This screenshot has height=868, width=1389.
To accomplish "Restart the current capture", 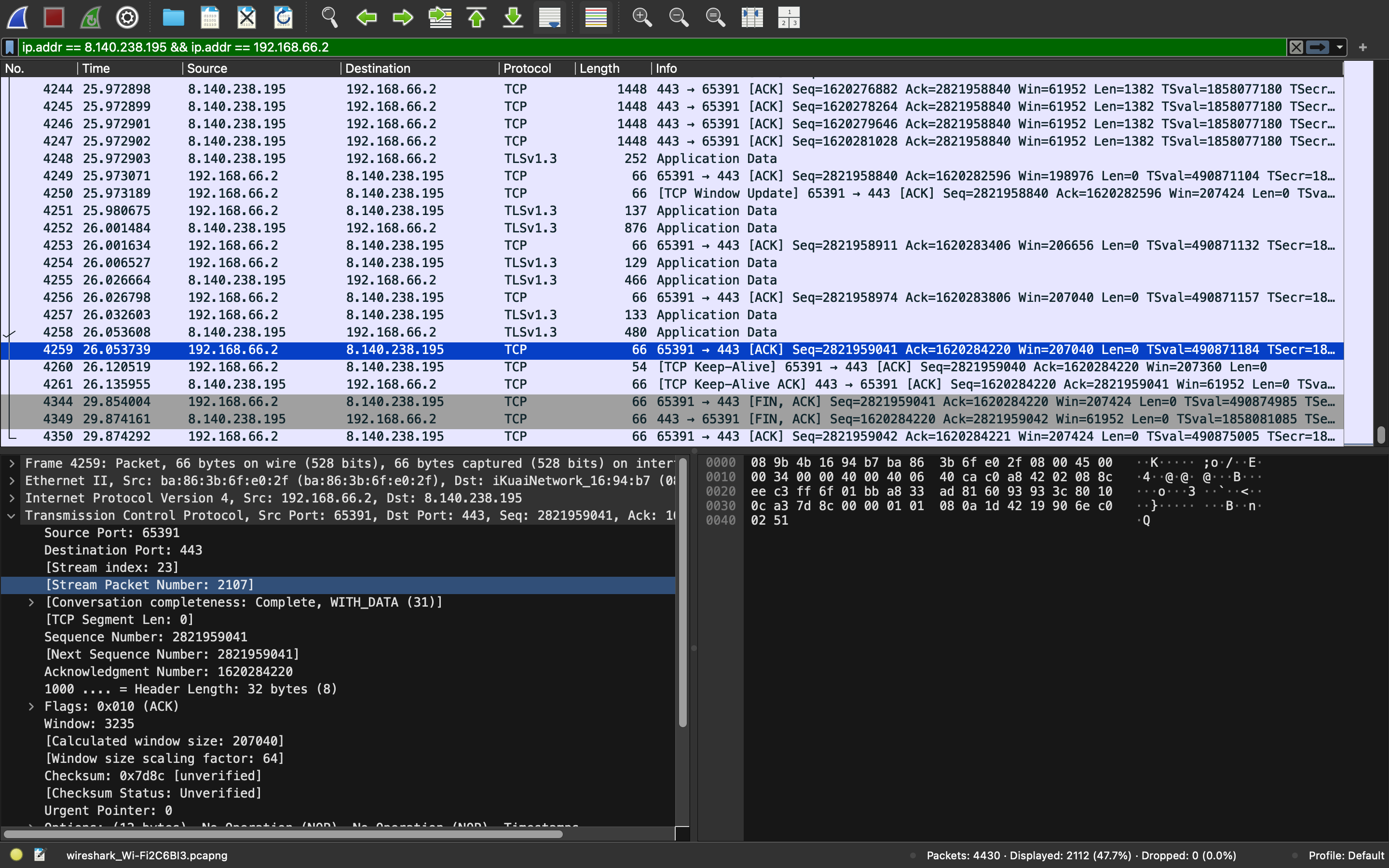I will (91, 17).
